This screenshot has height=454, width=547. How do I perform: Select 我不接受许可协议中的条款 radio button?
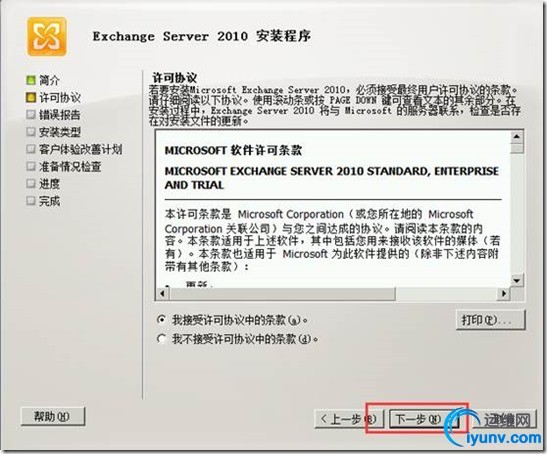161,338
